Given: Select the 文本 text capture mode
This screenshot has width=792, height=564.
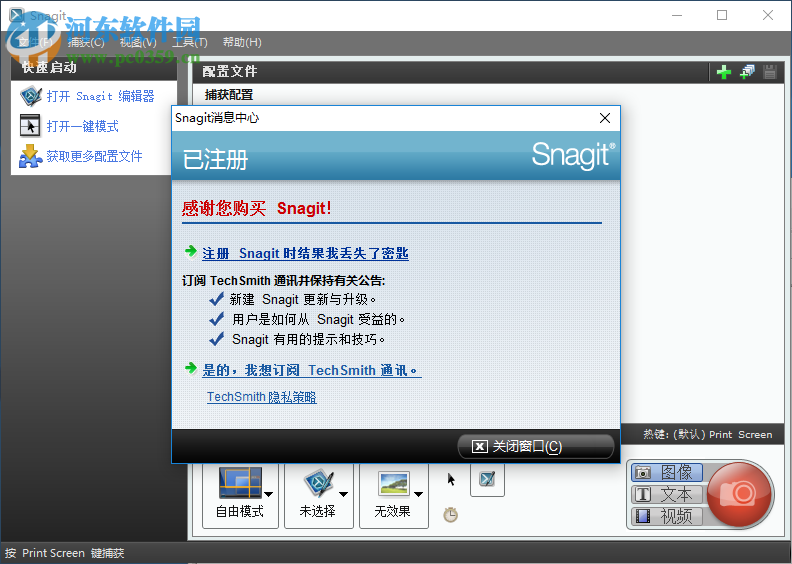Looking at the screenshot, I should point(666,494).
